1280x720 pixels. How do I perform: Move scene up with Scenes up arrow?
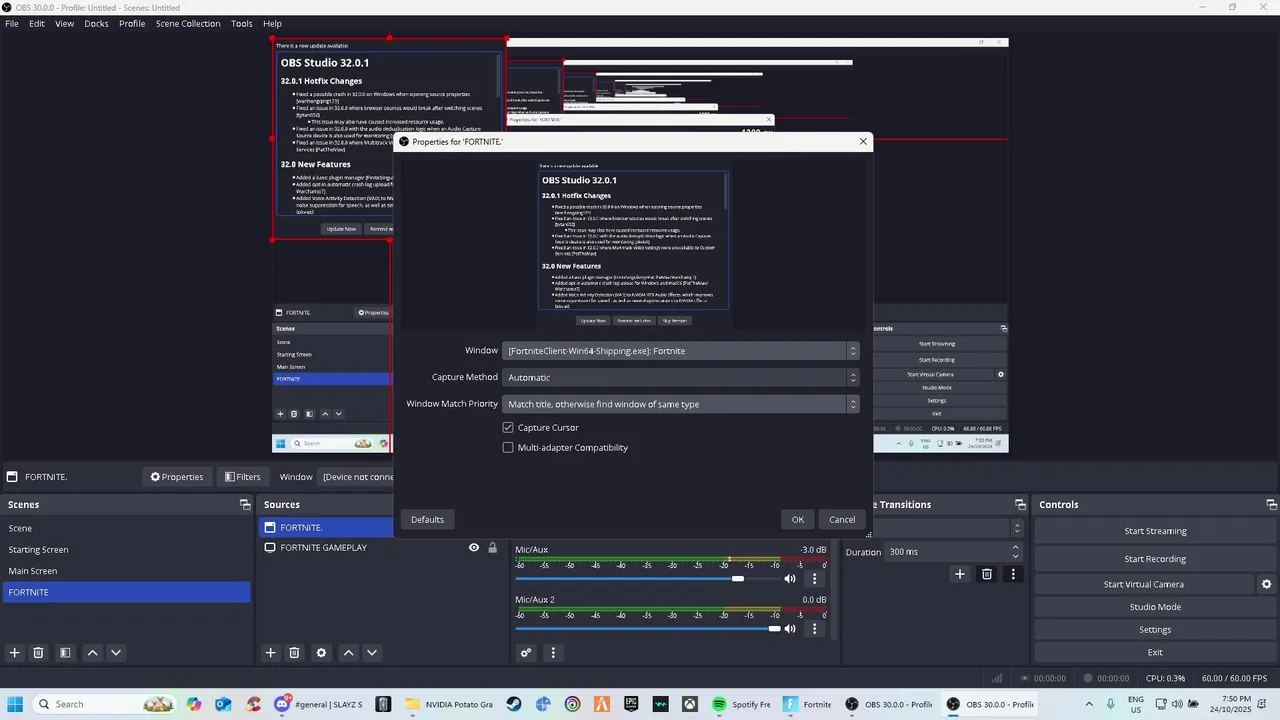click(92, 653)
